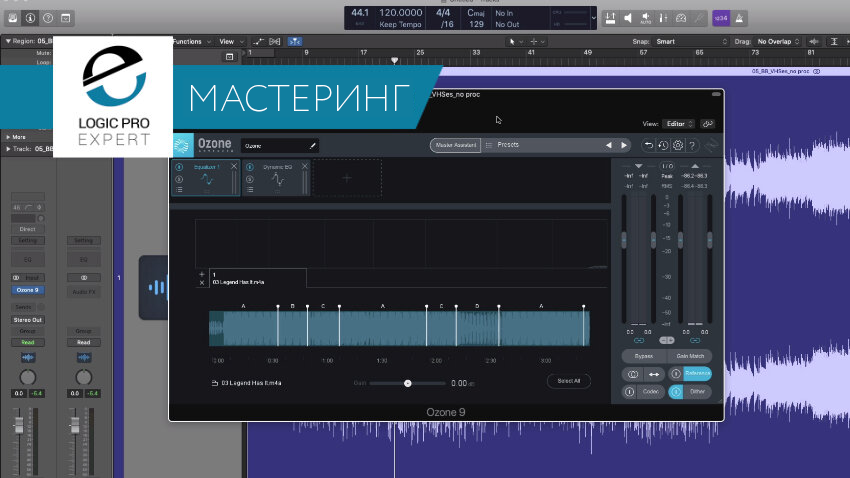Edit the Ozone preset name pencil icon
Screen dimensions: 850x478
312,146
